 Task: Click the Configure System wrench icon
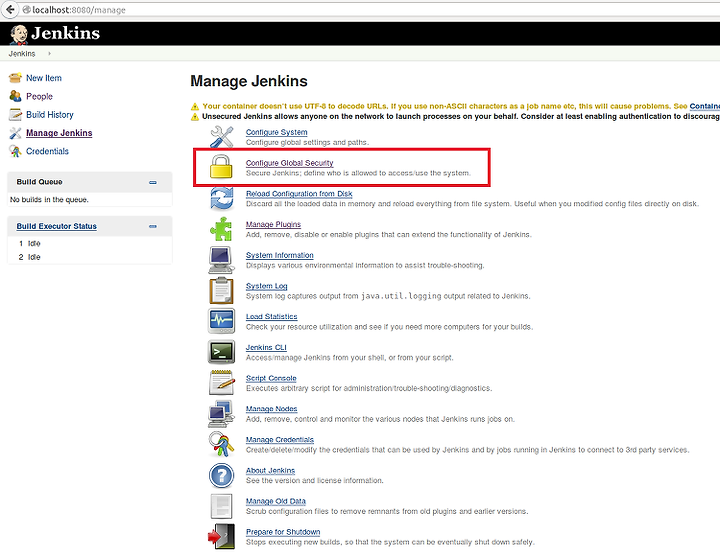click(222, 137)
